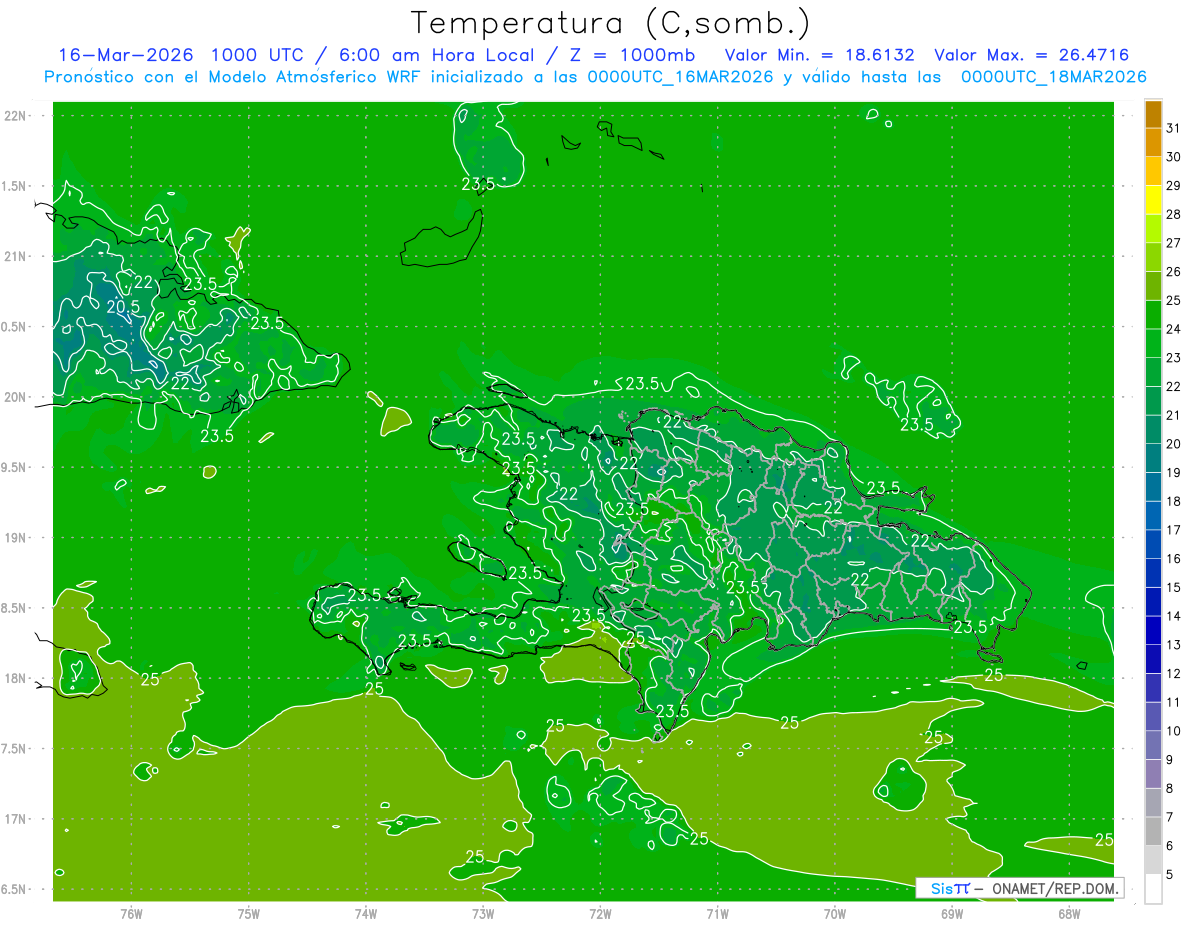The height and width of the screenshot is (927, 1200).
Task: Pick the orange swatch between 30 and 31
Action: [x=1153, y=143]
